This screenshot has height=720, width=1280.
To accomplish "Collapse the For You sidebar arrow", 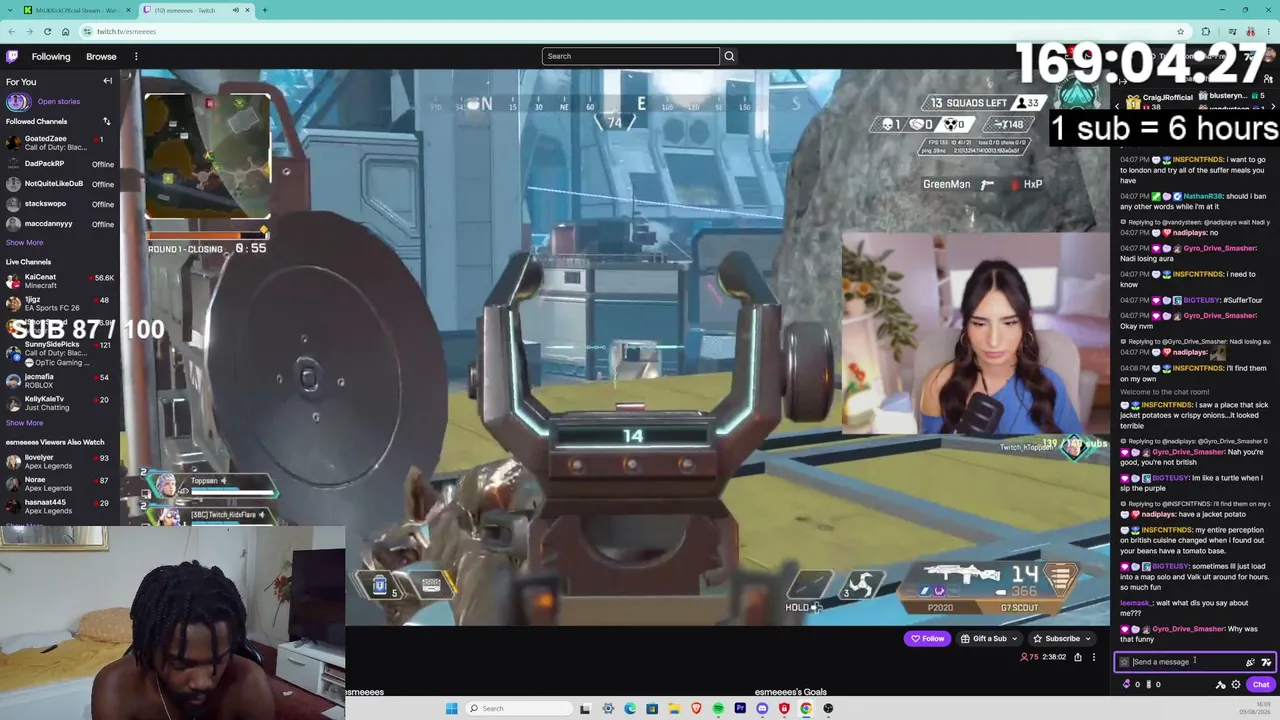I will (107, 81).
